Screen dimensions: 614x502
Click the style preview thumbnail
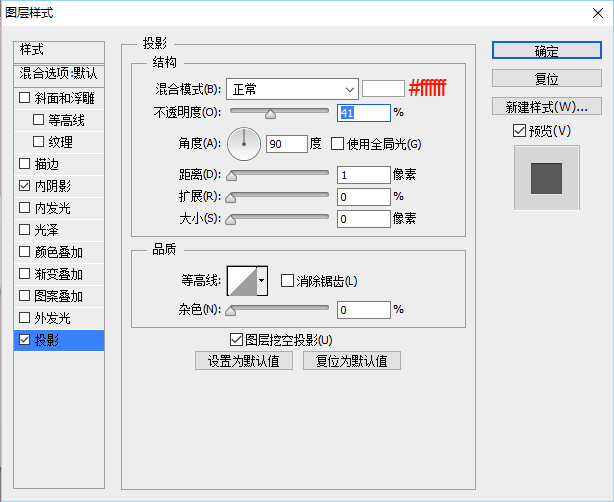546,177
